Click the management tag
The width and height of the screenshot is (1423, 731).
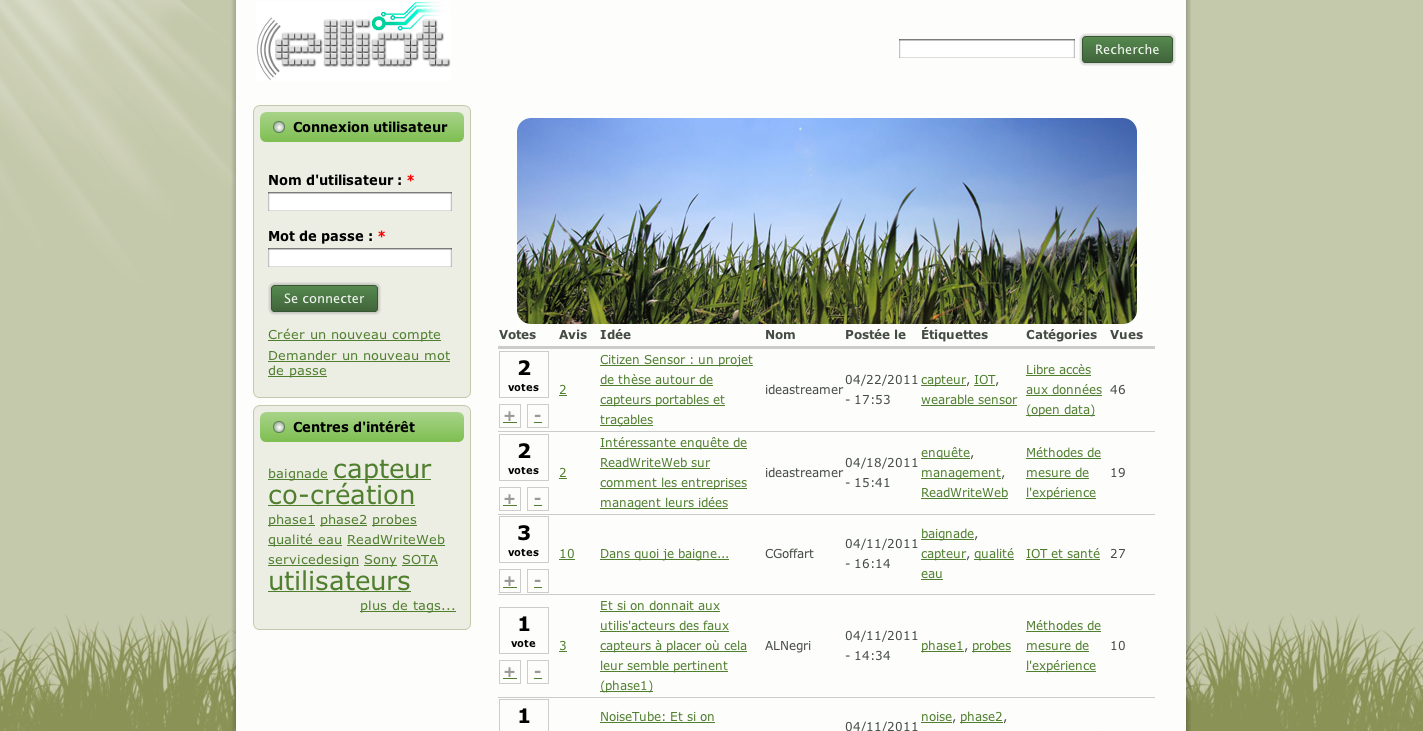pos(961,472)
